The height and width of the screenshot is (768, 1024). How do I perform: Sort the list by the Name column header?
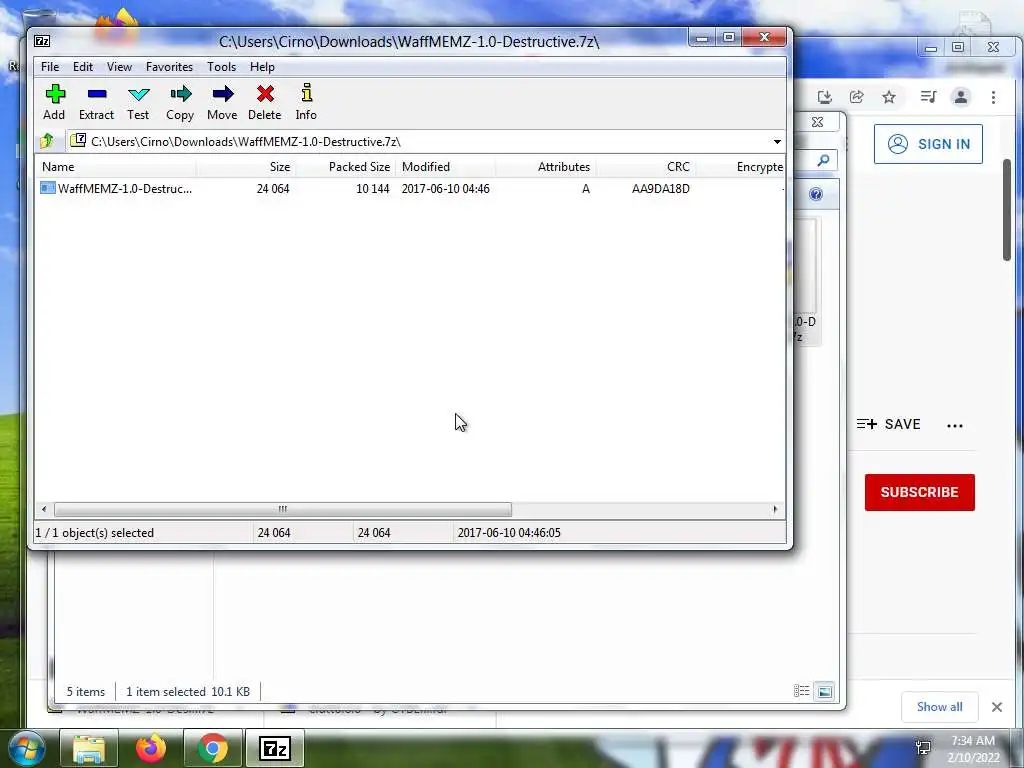(x=115, y=167)
